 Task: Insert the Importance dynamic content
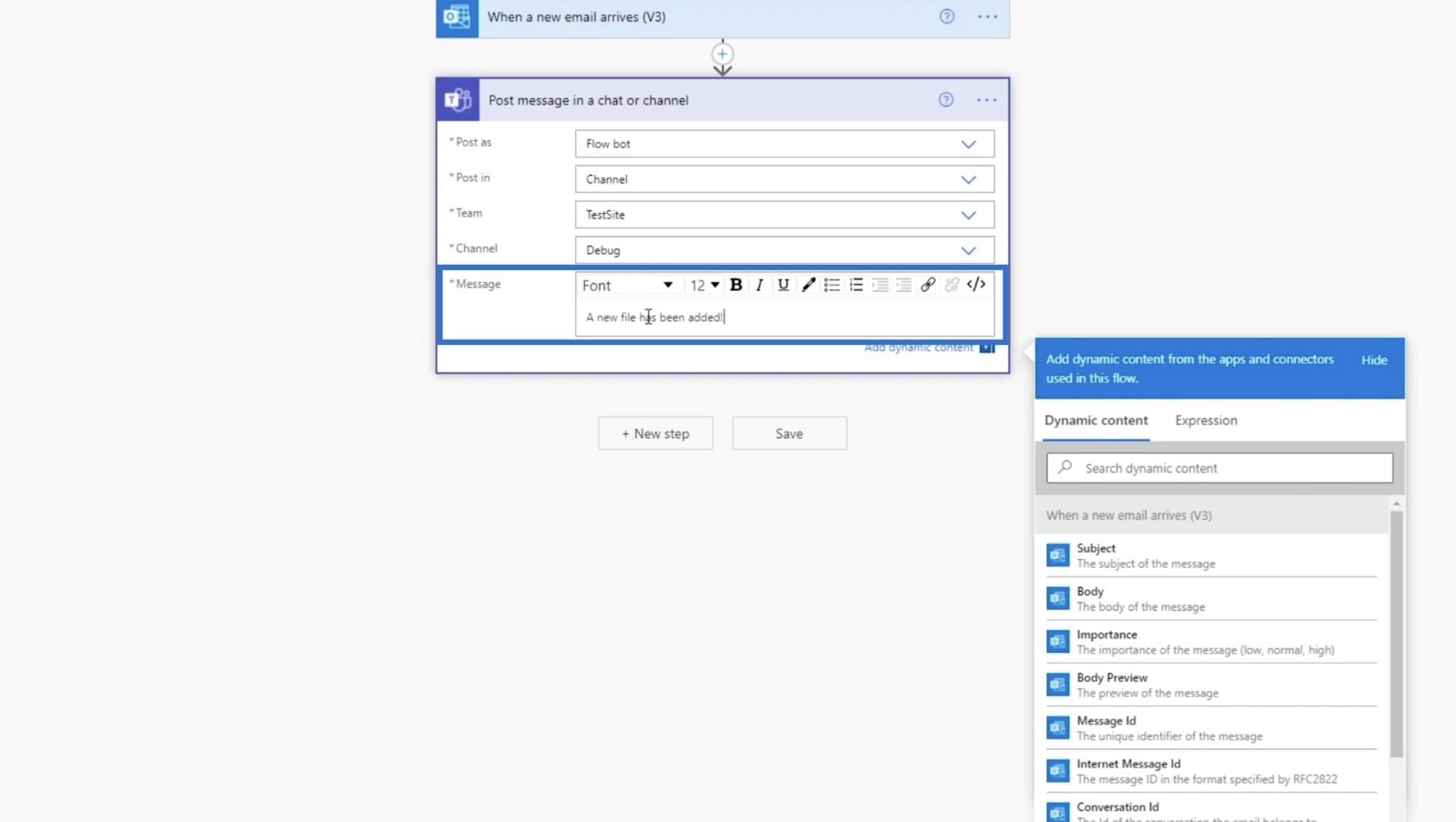tap(1210, 642)
